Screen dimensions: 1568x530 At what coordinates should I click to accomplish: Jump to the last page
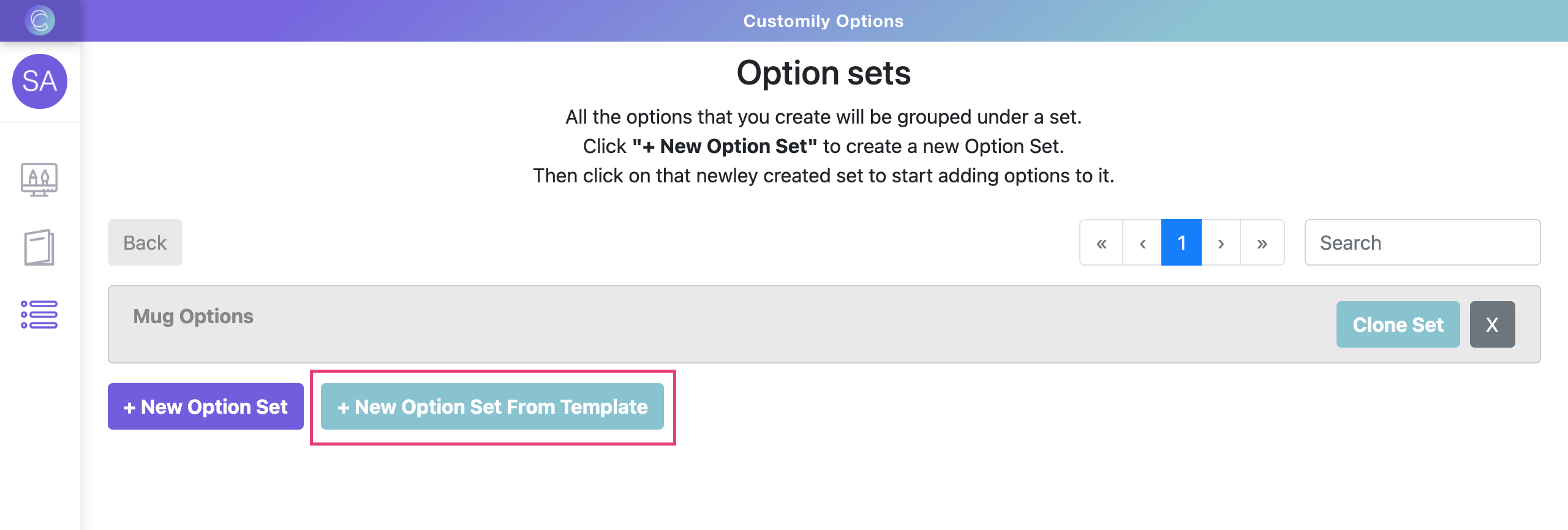(1262, 243)
